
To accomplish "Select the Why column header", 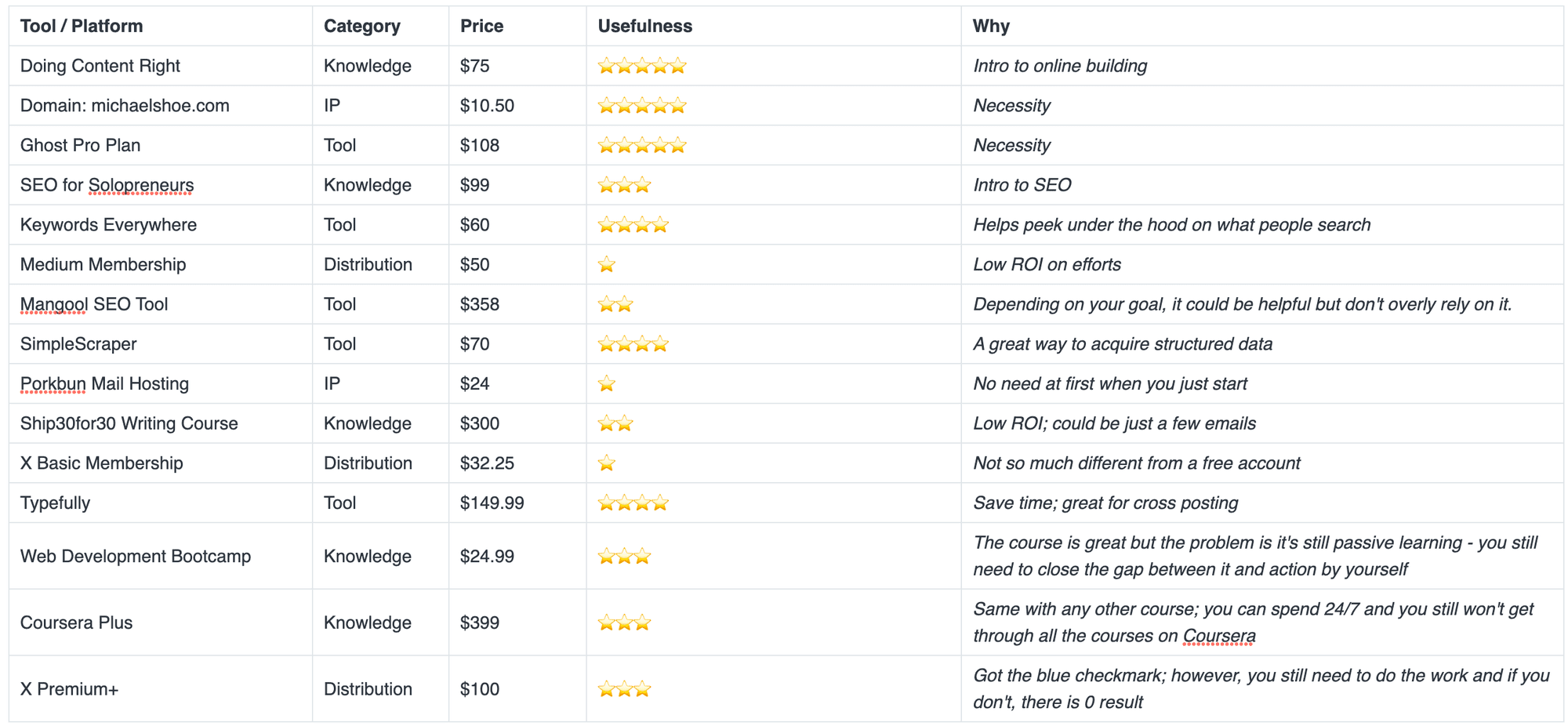I will pos(991,26).
